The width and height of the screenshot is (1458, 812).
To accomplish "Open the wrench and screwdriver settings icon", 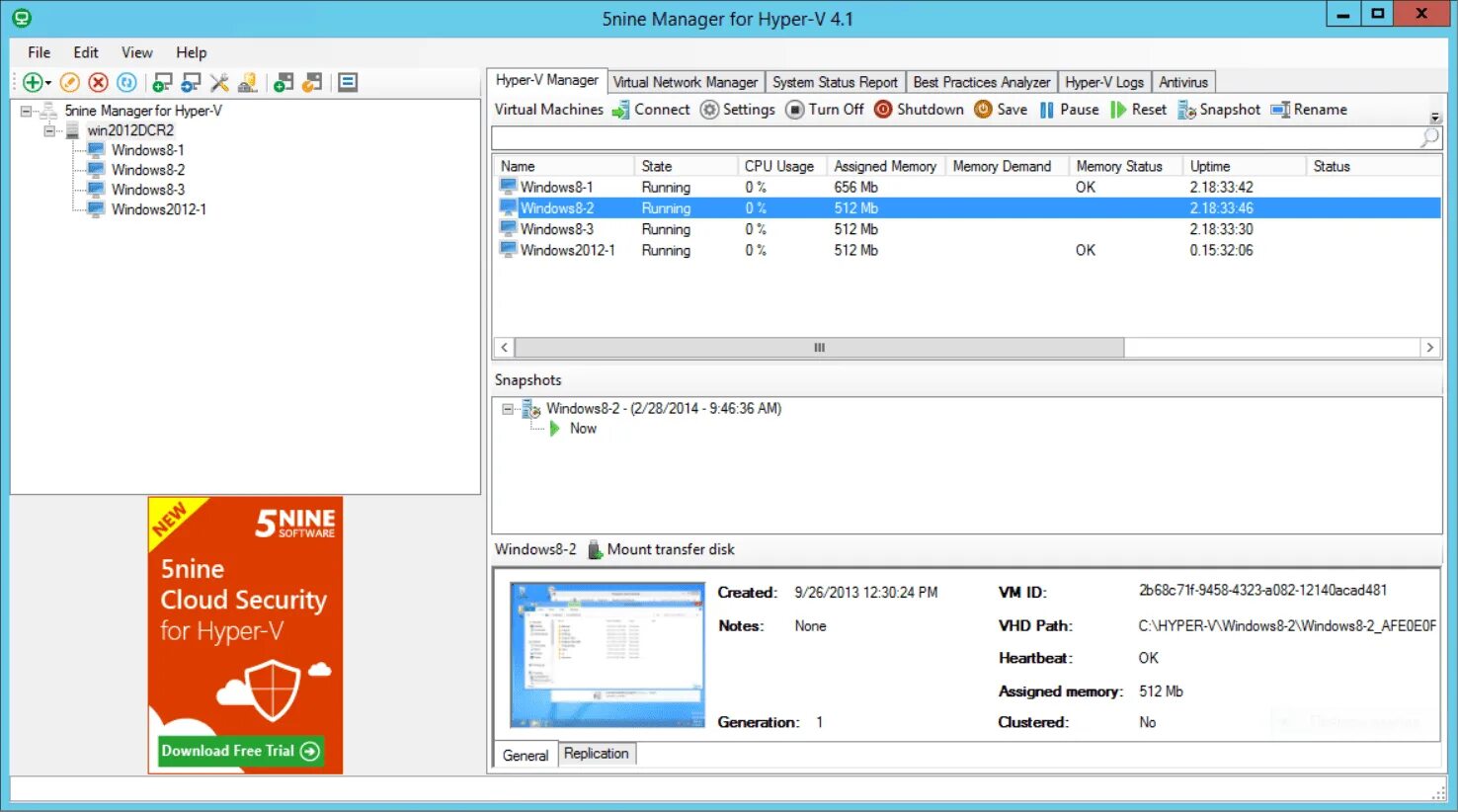I will [219, 83].
